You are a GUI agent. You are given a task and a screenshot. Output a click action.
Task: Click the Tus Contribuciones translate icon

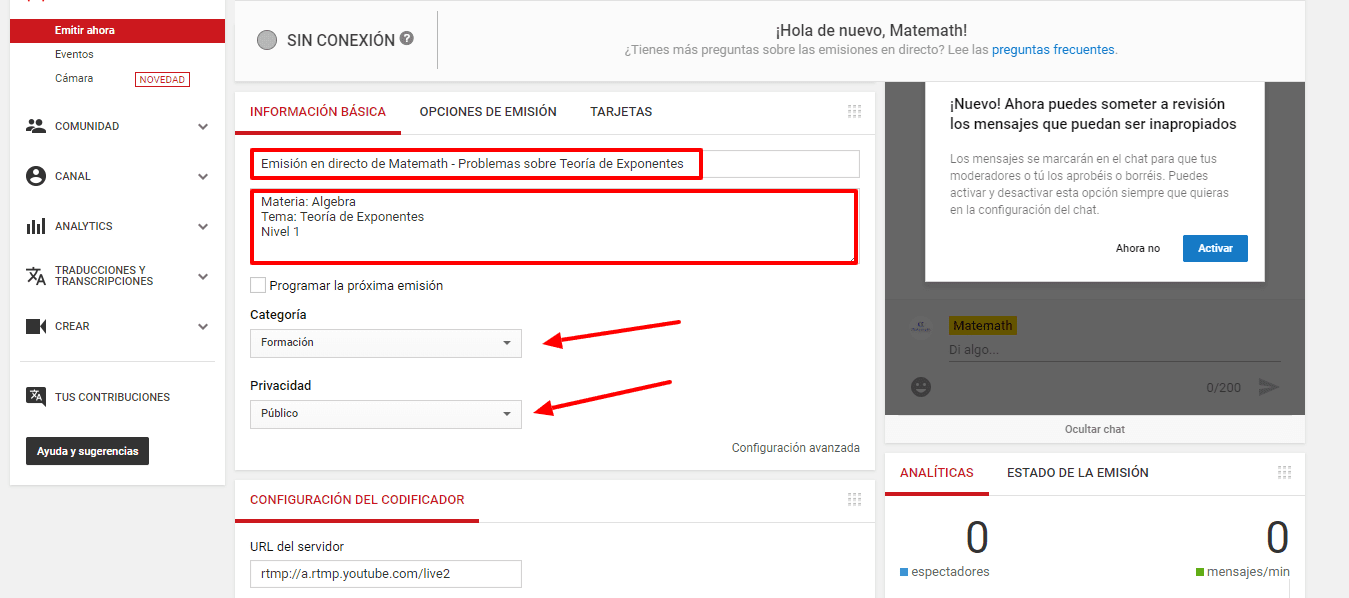tap(36, 397)
